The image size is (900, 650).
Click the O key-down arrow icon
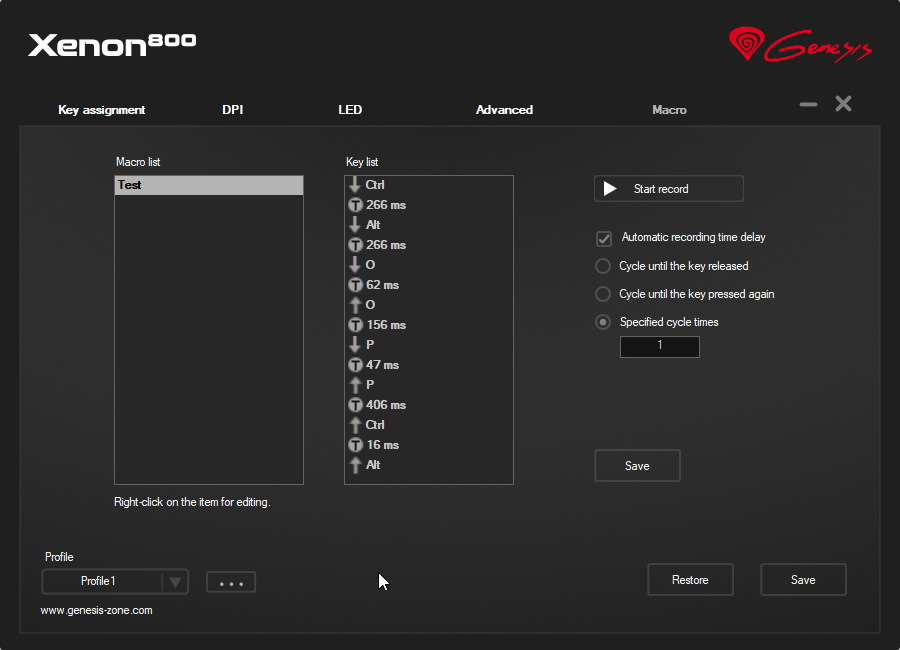coord(355,265)
